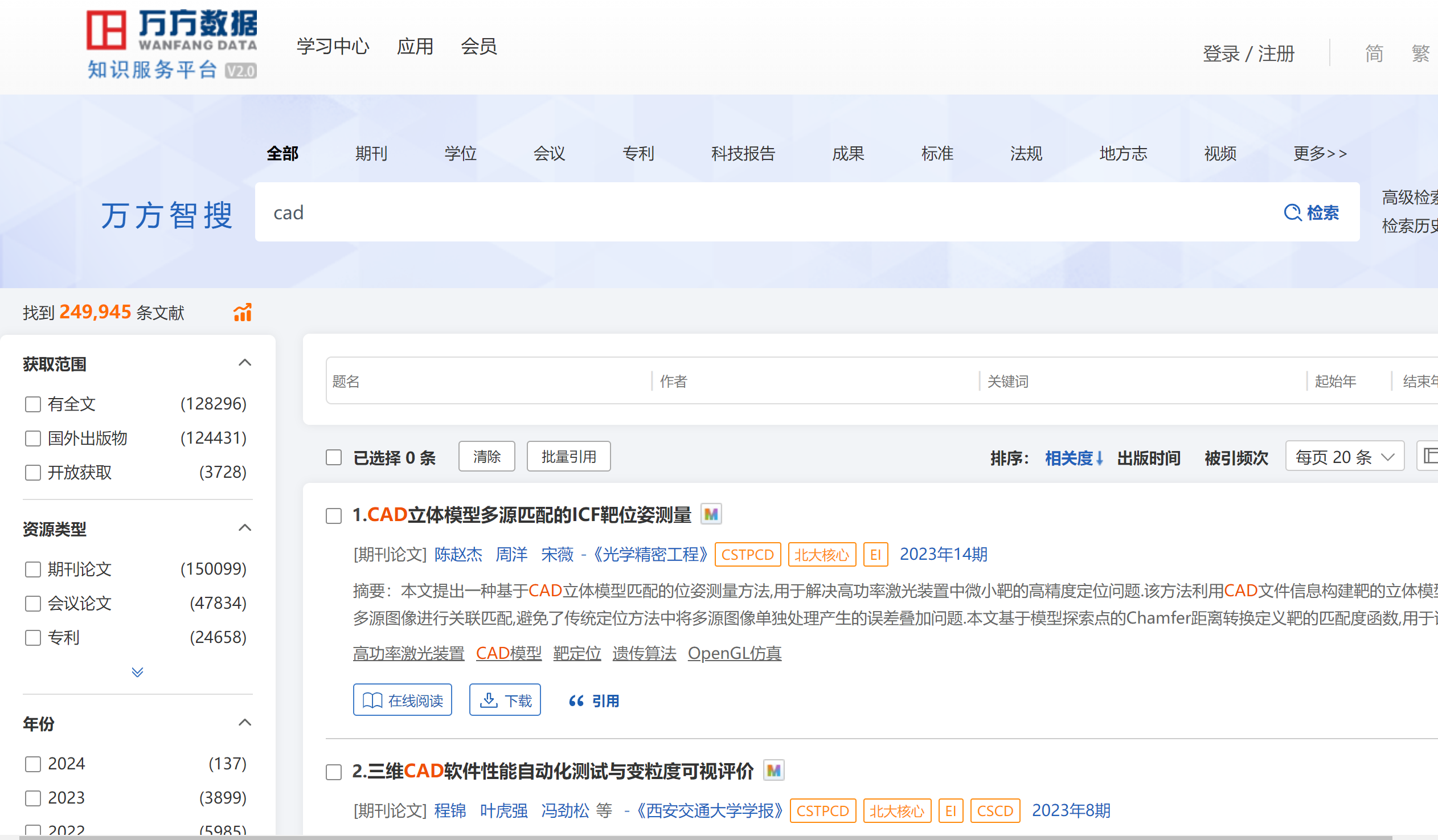Check the 期刊论文 checkbox
The height and width of the screenshot is (840, 1438).
tap(33, 569)
